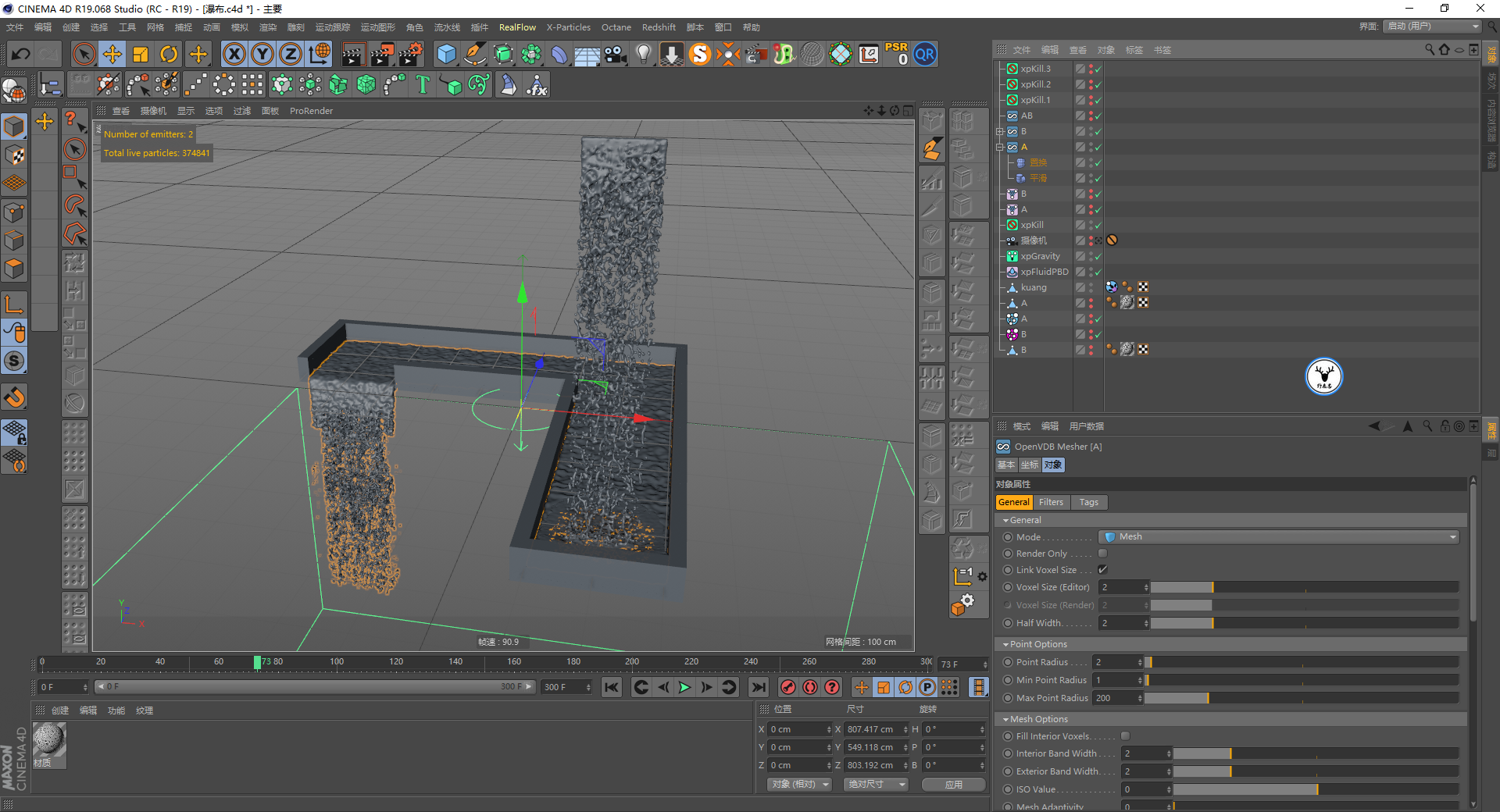Screen dimensions: 1500x812
Task: Adjust the Voxel Size (Editor) slider
Action: [x=1212, y=587]
